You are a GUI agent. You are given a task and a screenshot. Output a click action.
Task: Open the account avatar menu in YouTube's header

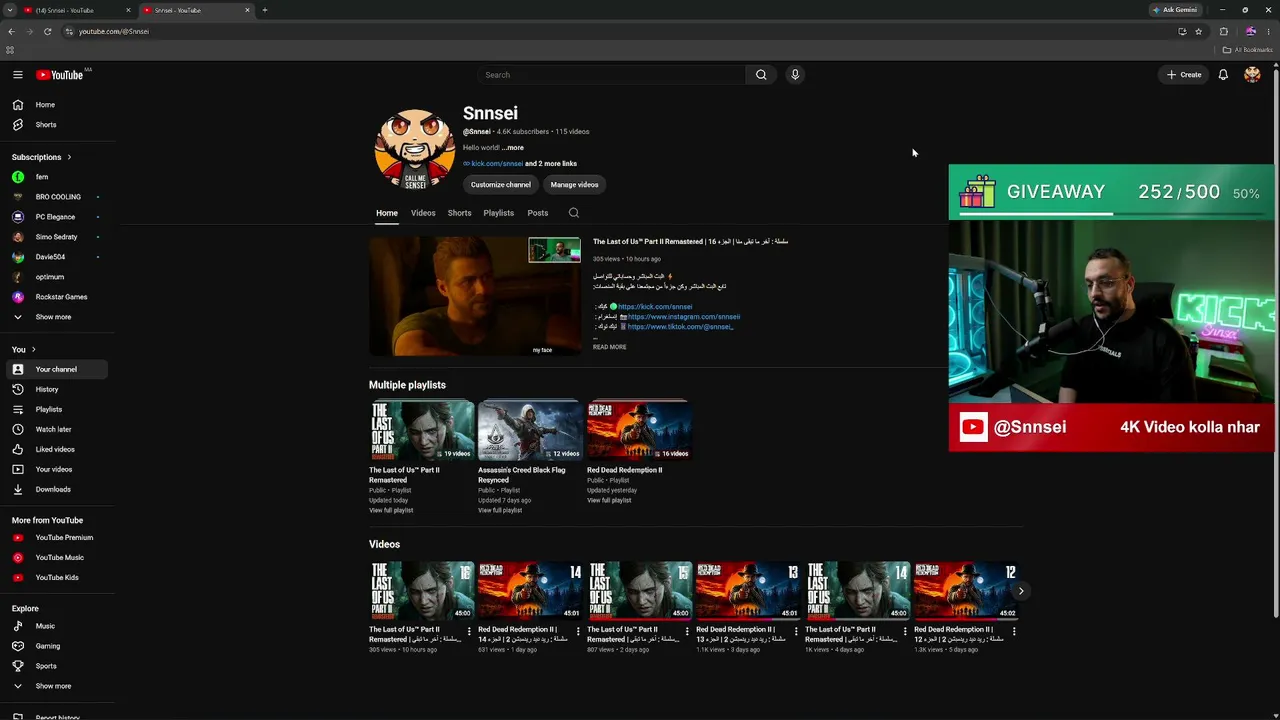1252,75
